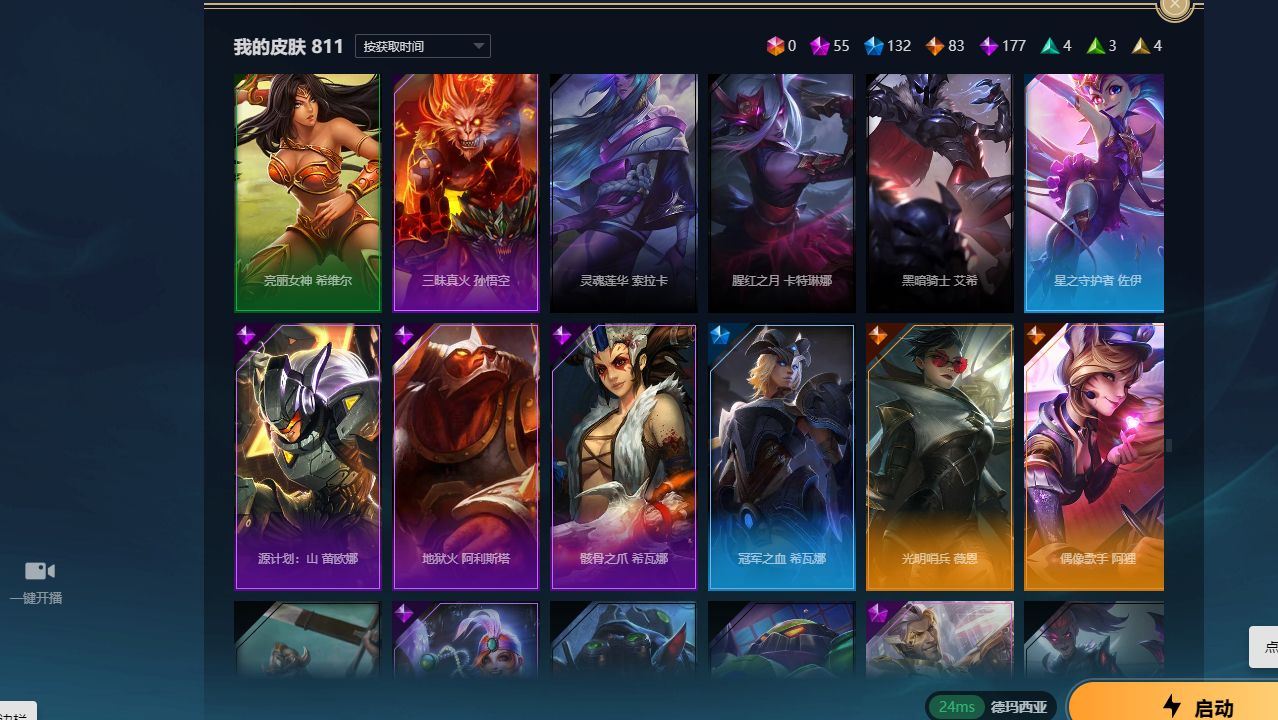
Task: Click the skin list scrollbar handle
Action: [x=1168, y=446]
